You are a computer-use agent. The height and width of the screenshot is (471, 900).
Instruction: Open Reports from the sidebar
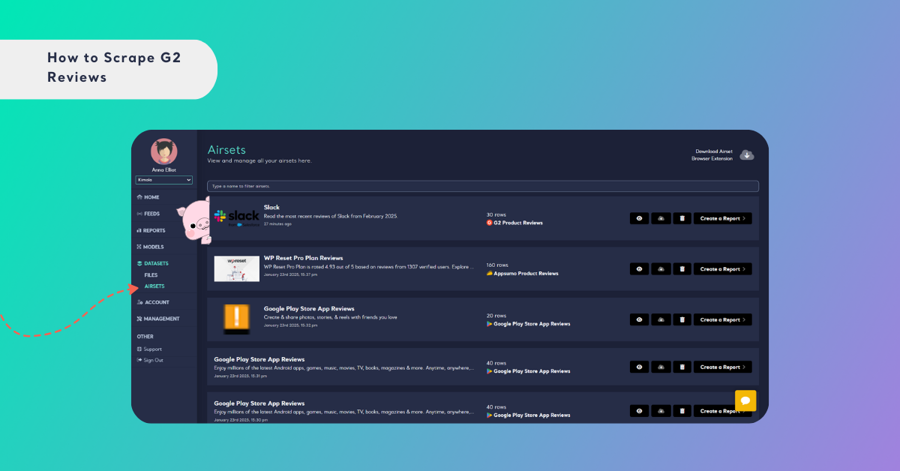(151, 231)
